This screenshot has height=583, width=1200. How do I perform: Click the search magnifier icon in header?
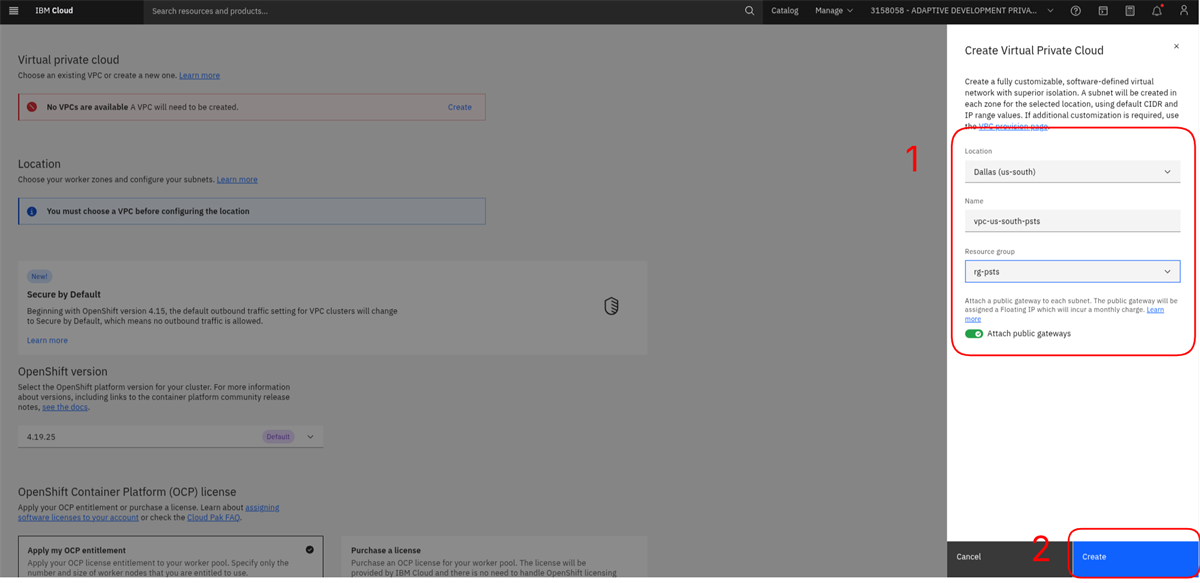click(x=750, y=11)
